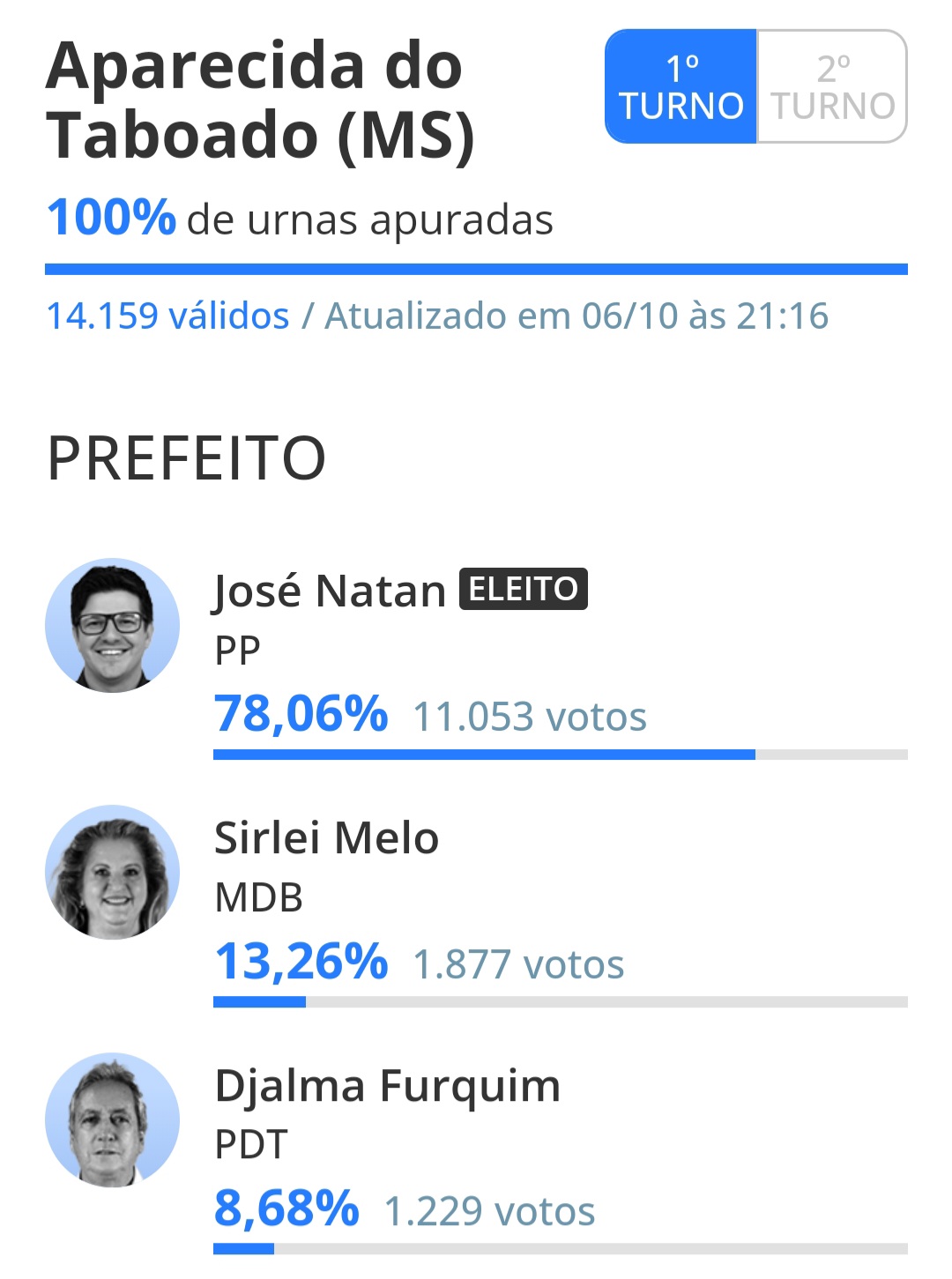The image size is (952, 1279).
Task: Select the Djalma Furquim candidate name
Action: 388,1087
